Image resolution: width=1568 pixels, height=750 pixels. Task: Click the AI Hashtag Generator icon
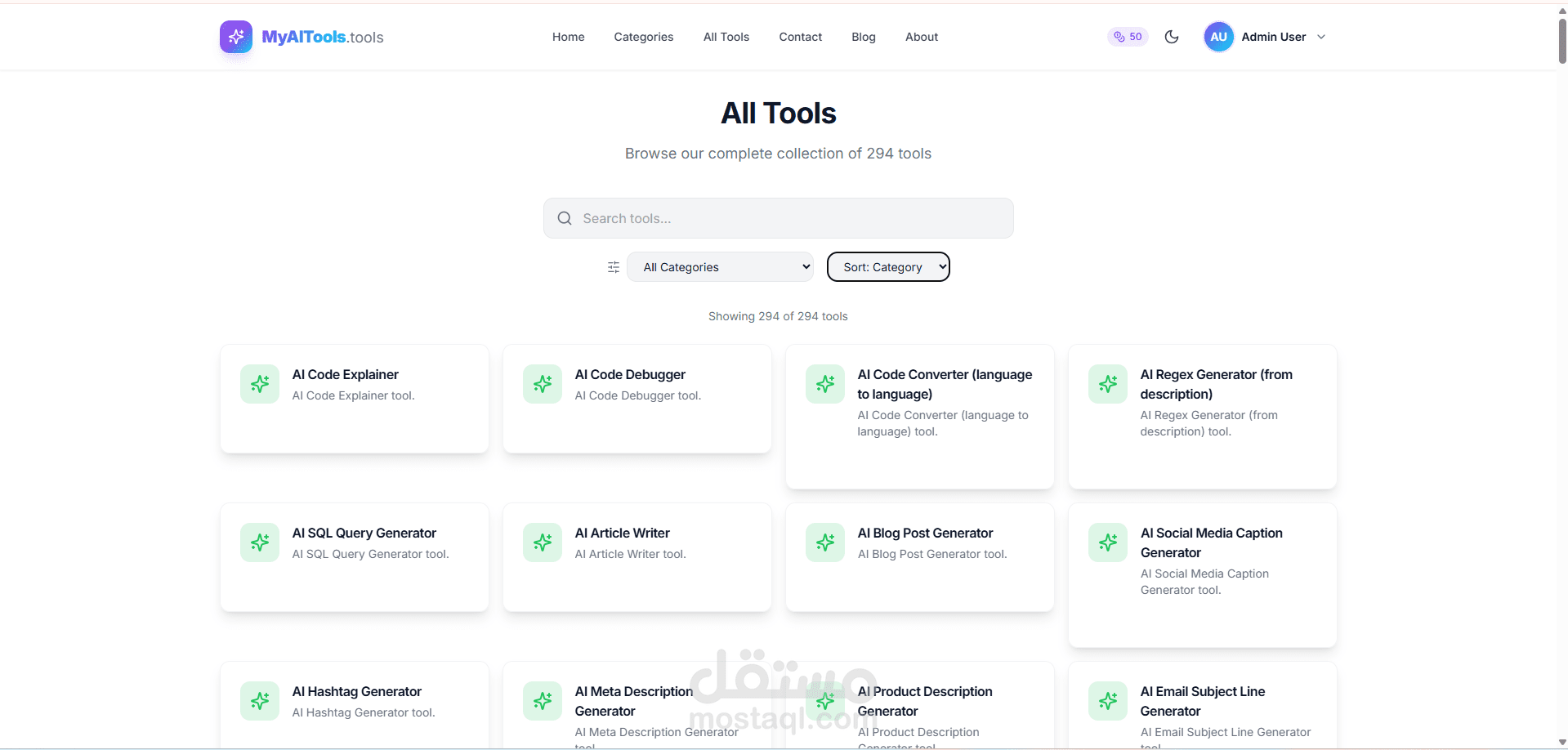coord(259,700)
